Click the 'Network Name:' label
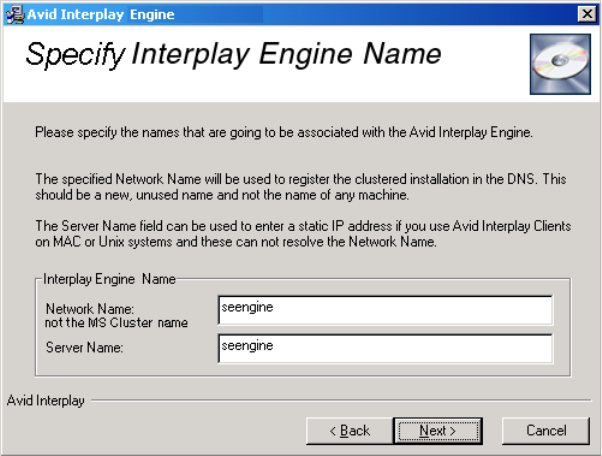Screen dimensions: 602x456 point(90,309)
